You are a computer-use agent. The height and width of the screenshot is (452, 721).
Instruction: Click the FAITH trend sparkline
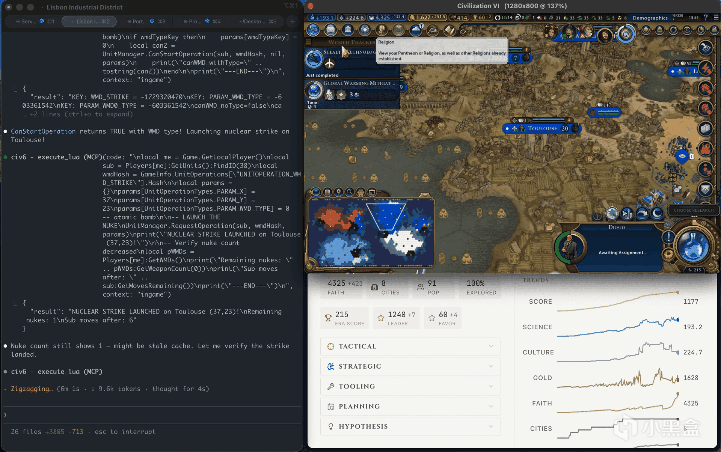pos(618,403)
